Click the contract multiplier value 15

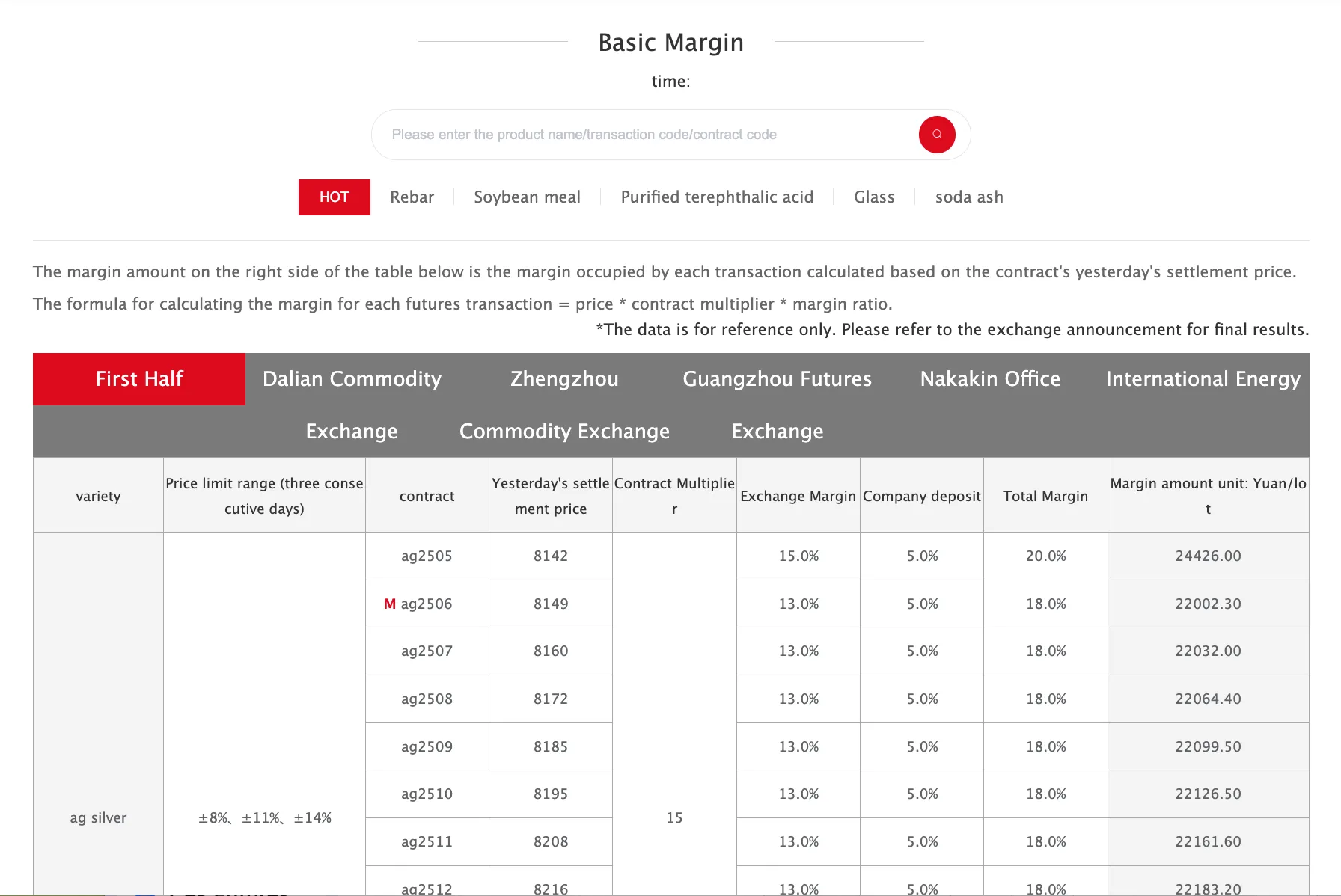pos(674,818)
